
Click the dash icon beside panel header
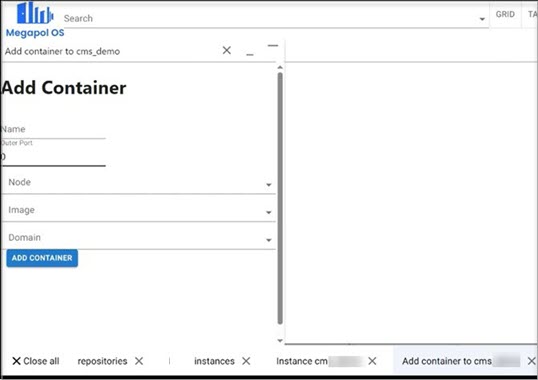pos(273,45)
